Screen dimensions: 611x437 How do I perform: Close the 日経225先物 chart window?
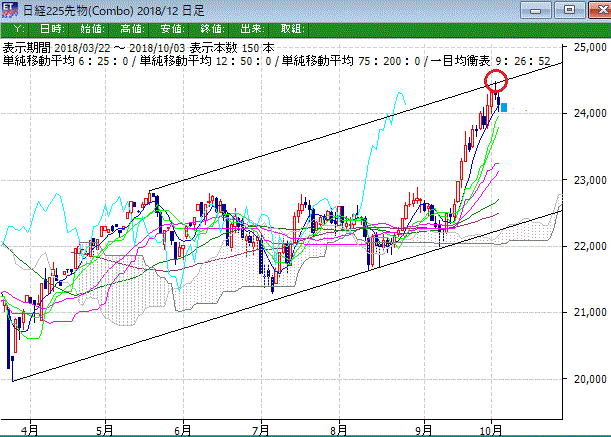600,10
